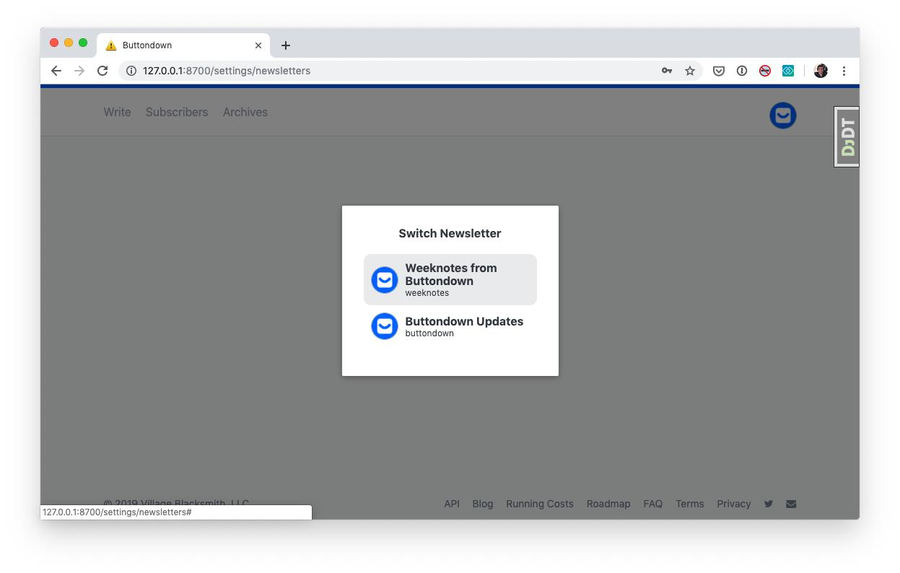The height and width of the screenshot is (573, 900).
Task: Maximize the window with green button
Action: [83, 42]
